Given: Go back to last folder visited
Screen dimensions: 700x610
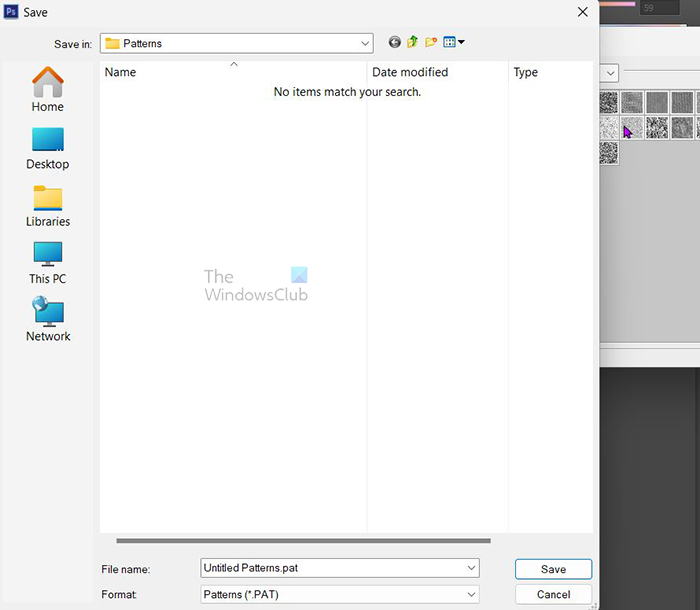Looking at the screenshot, I should tap(395, 42).
